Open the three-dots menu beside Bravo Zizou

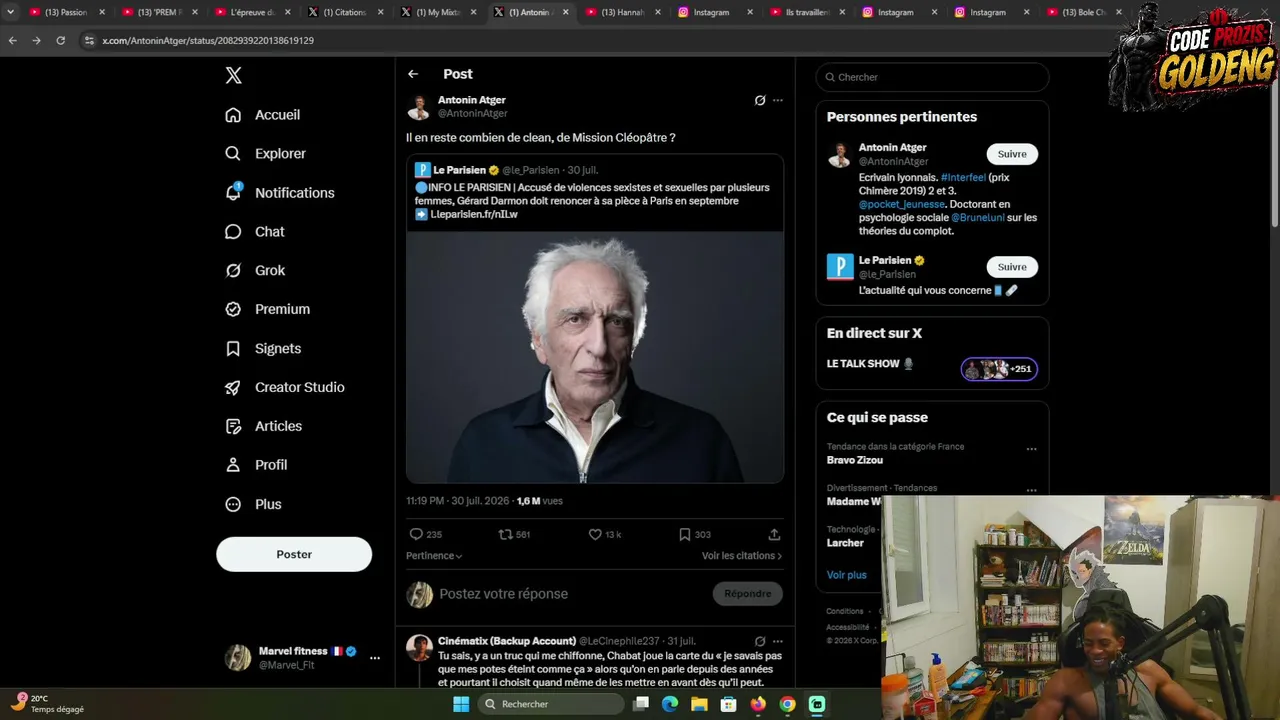point(1031,449)
